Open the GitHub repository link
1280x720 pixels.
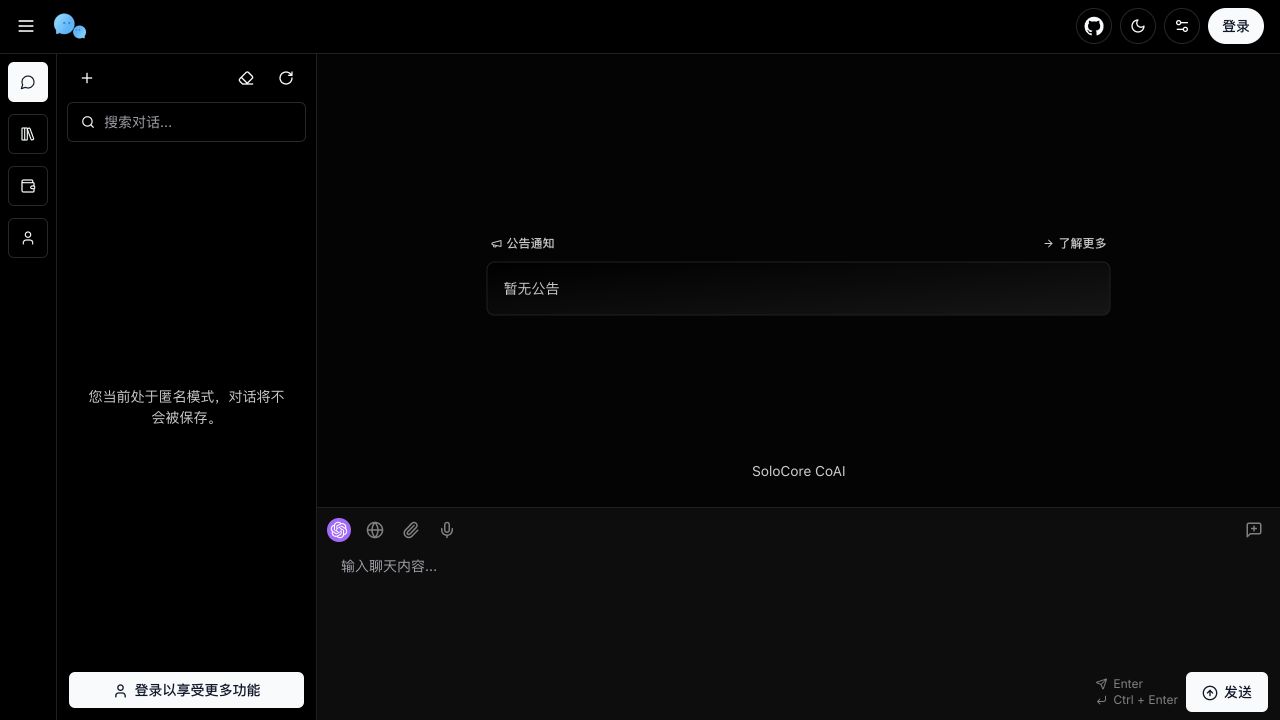click(x=1094, y=26)
